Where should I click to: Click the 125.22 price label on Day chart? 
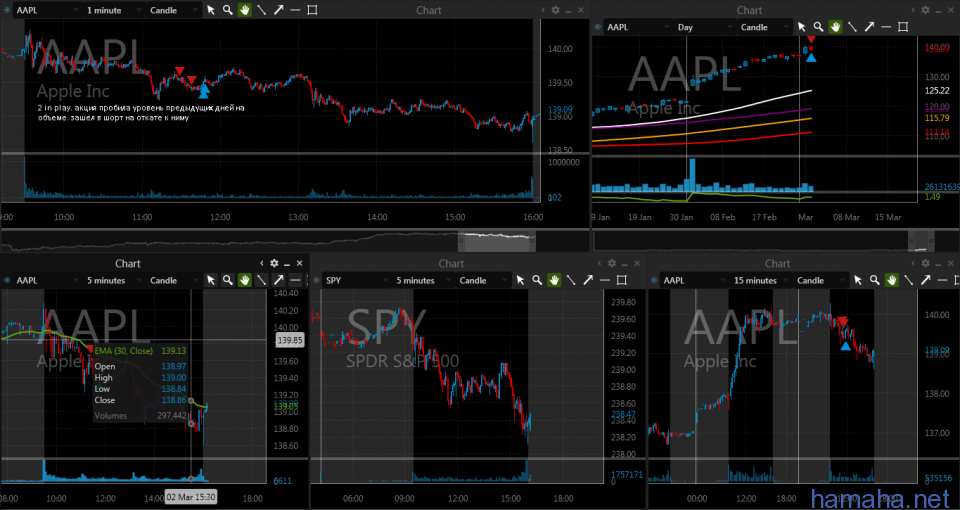[936, 90]
